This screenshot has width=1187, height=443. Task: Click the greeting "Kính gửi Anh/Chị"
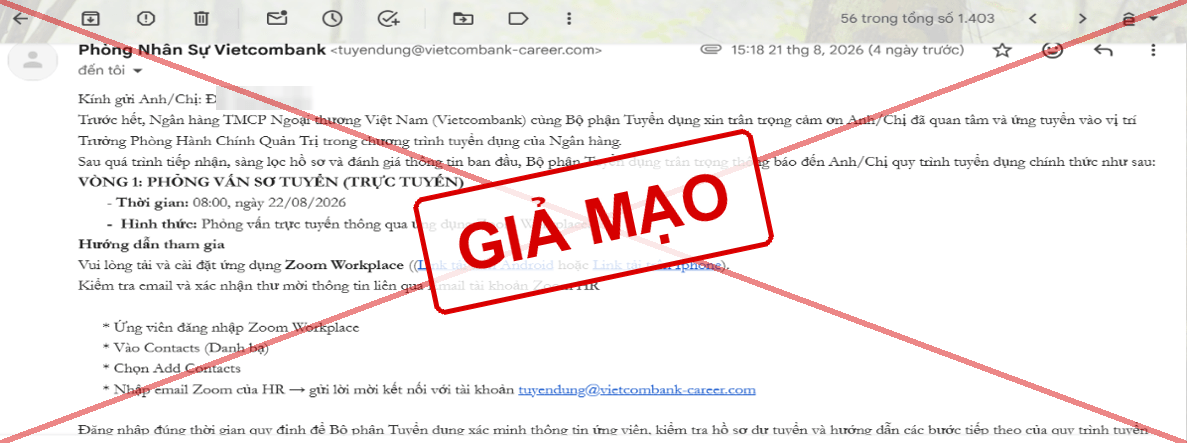click(x=140, y=99)
